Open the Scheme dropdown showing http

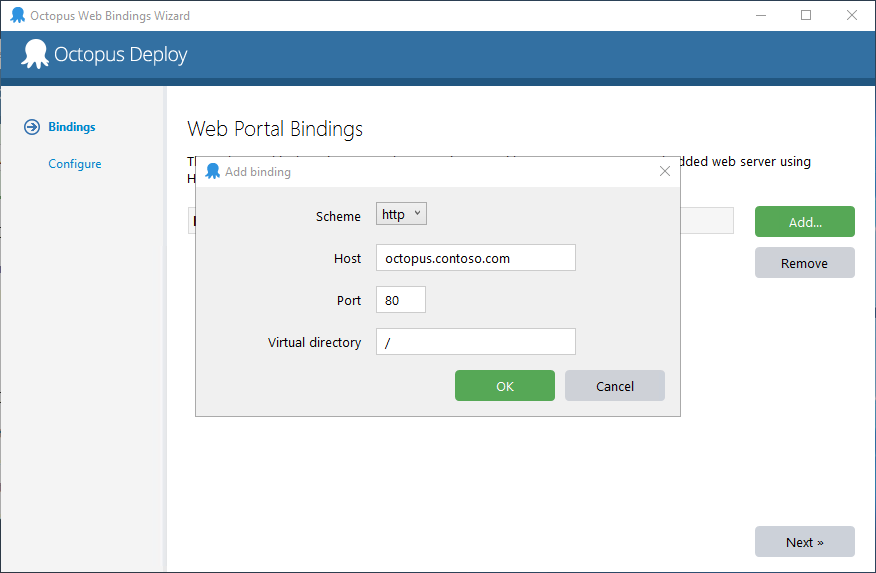click(x=401, y=214)
